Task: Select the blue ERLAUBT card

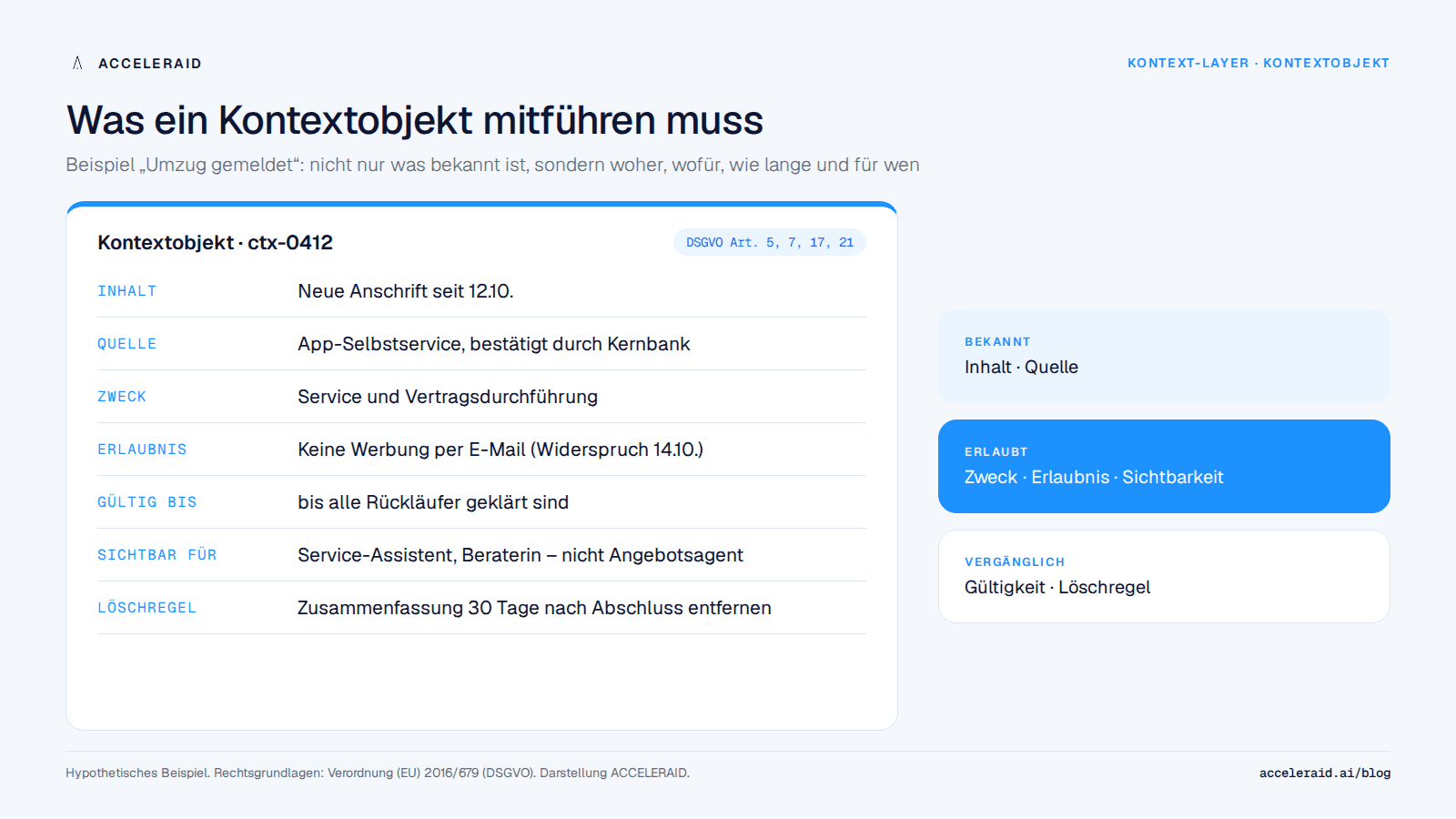Action: click(x=1164, y=466)
